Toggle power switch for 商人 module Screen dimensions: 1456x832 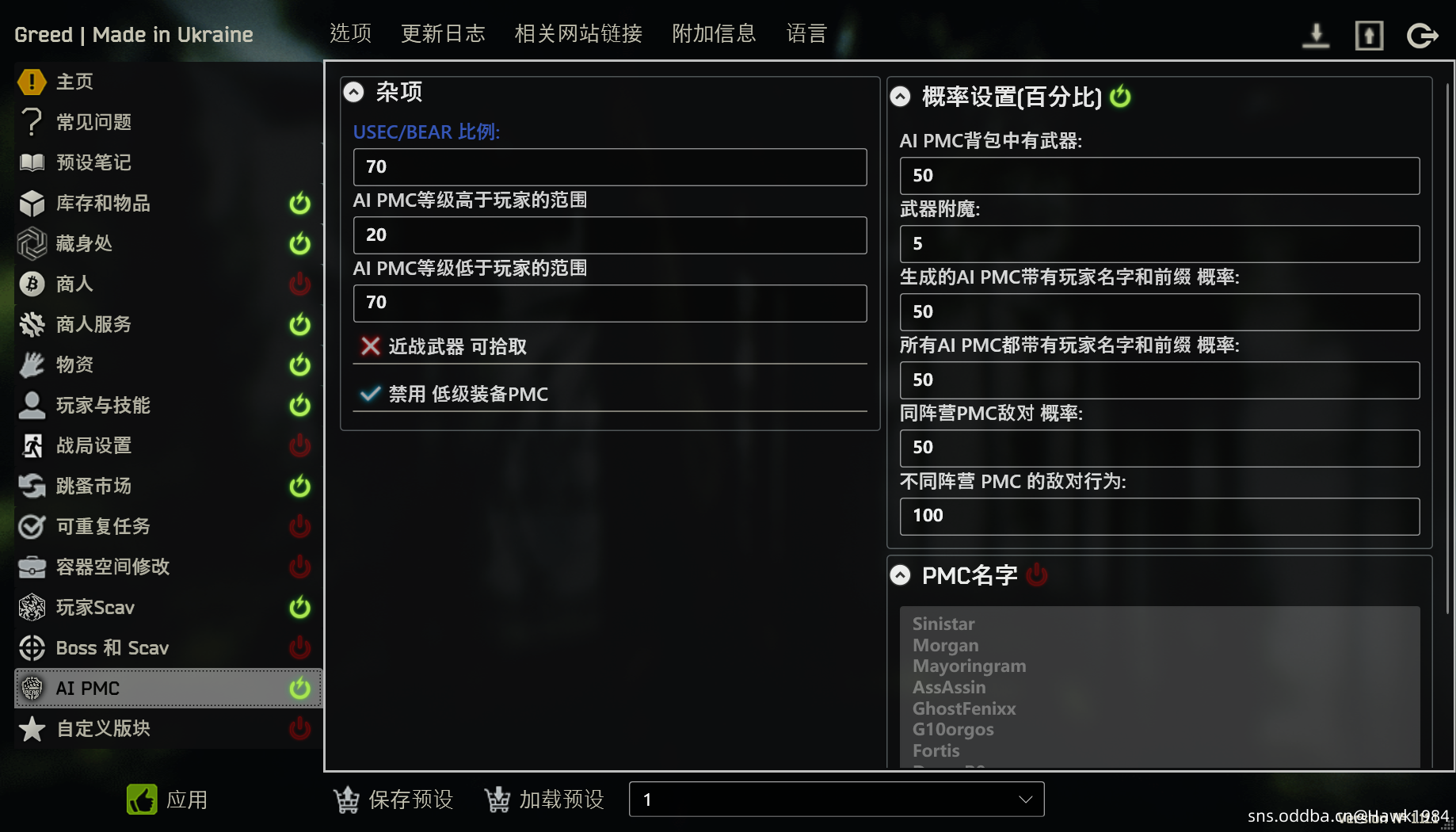[x=299, y=284]
